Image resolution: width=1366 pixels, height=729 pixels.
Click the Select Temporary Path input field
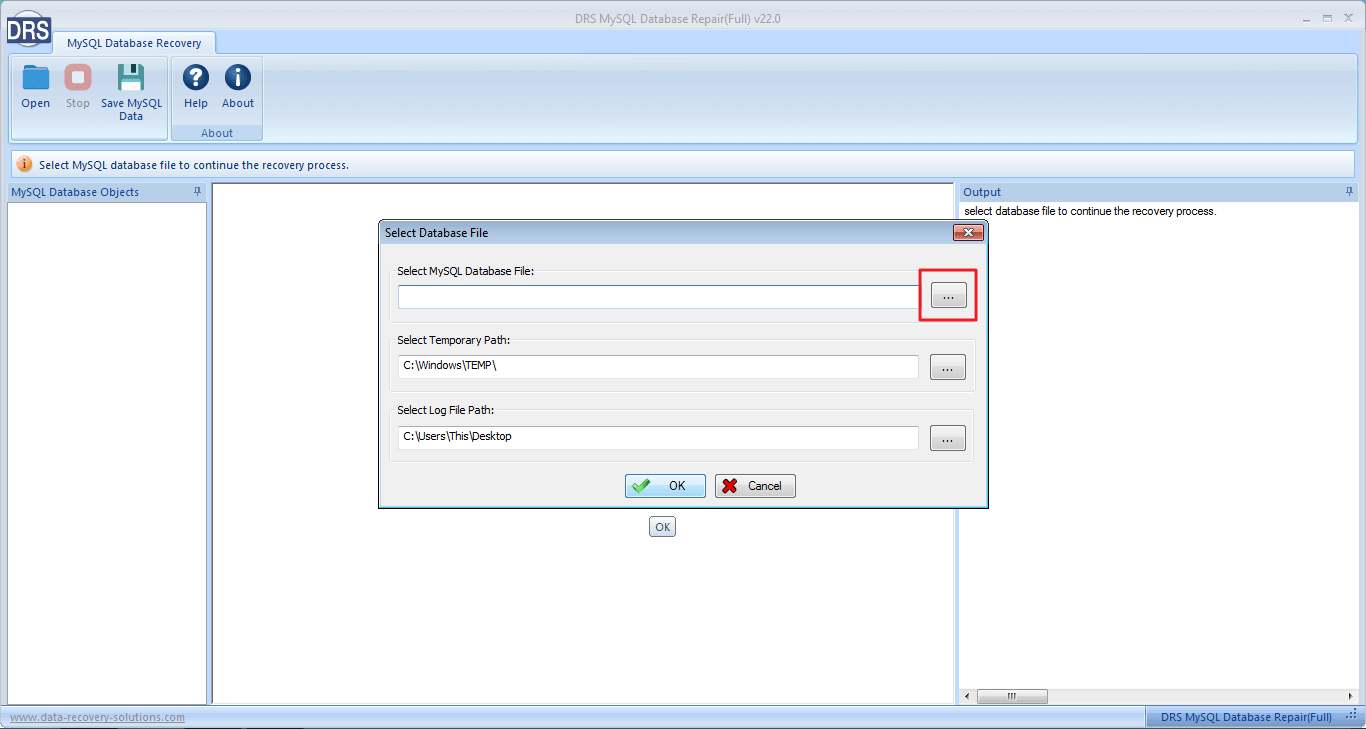point(658,367)
